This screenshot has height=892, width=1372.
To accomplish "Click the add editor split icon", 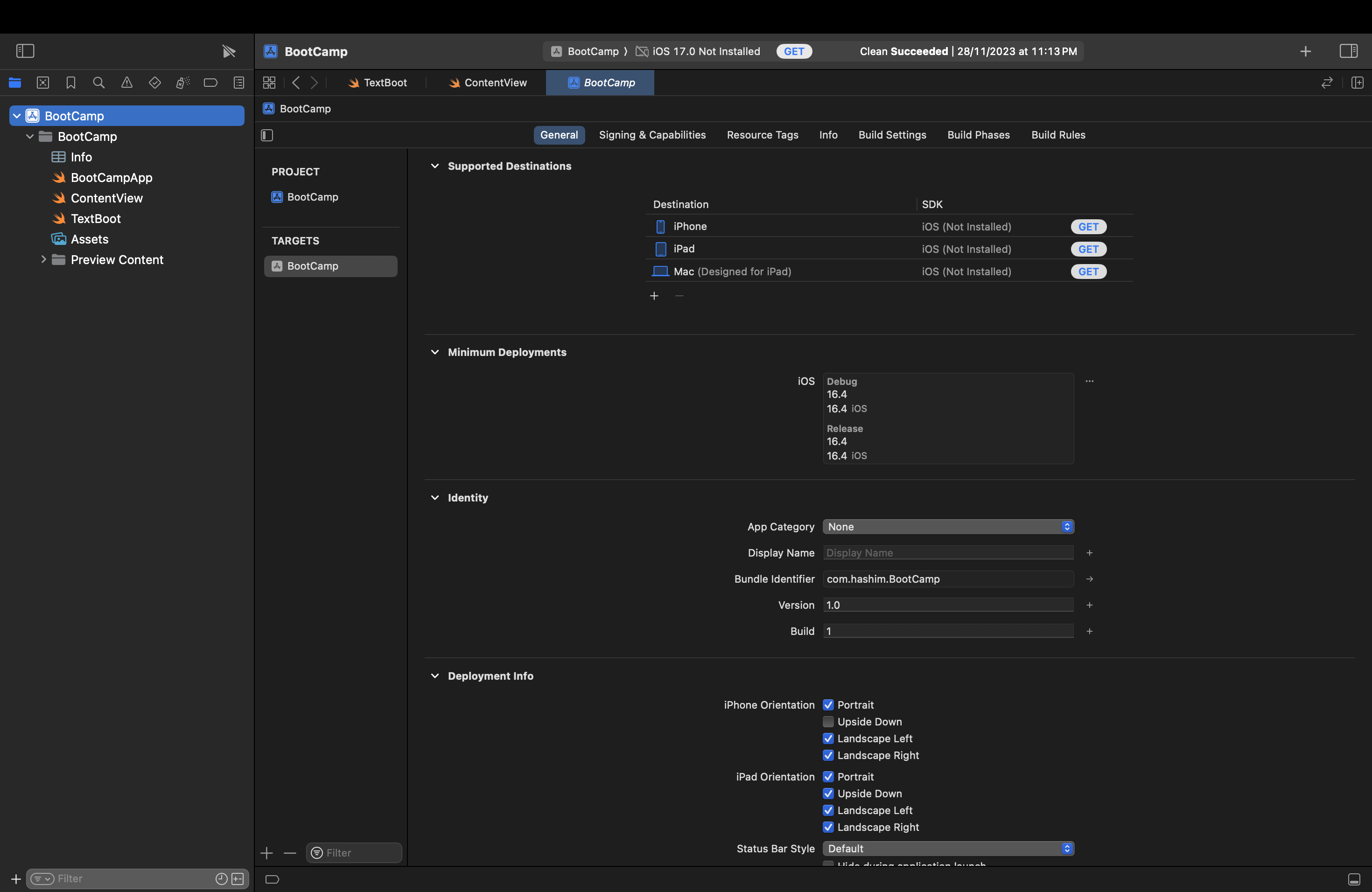I will 1357,83.
